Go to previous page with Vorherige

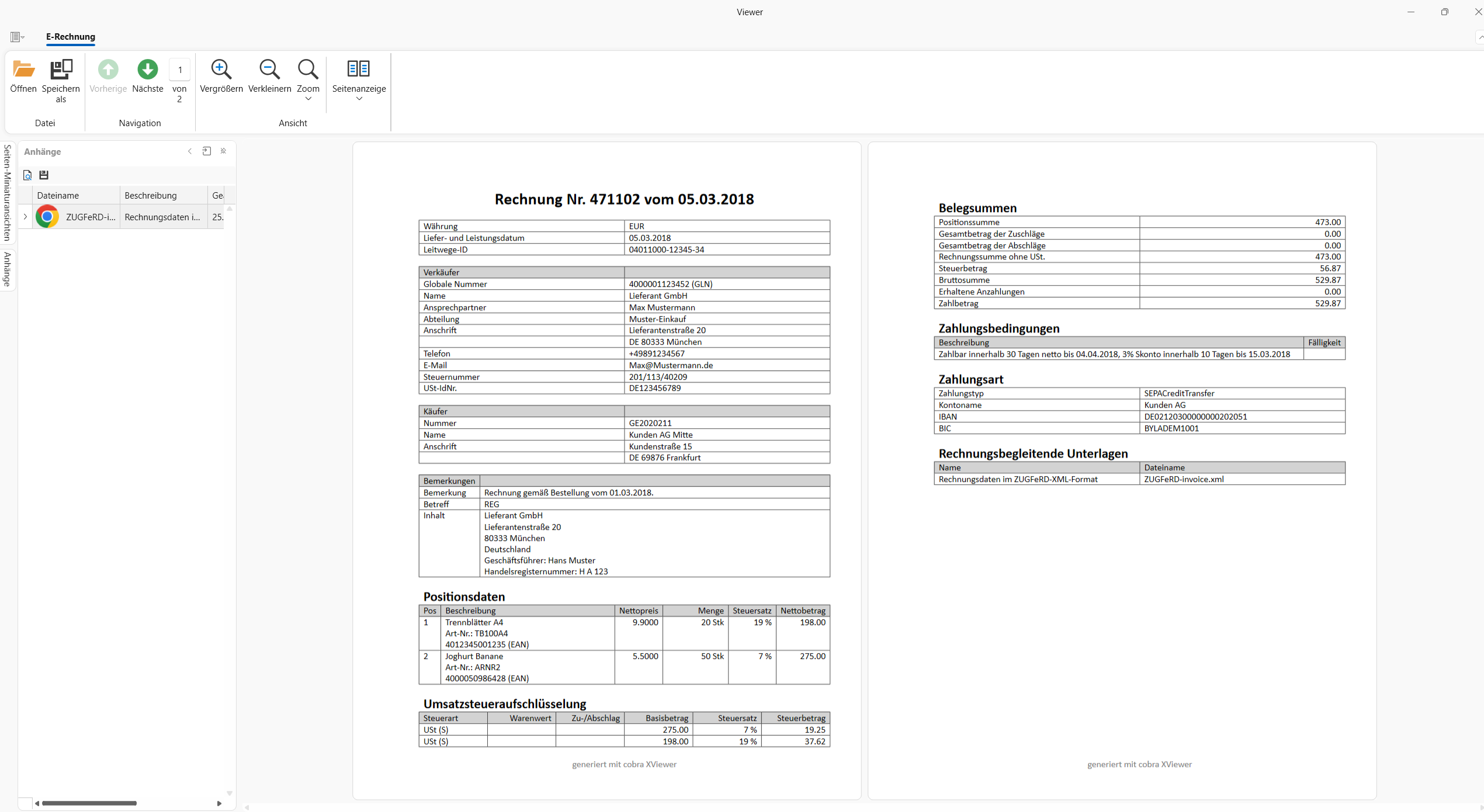[108, 77]
